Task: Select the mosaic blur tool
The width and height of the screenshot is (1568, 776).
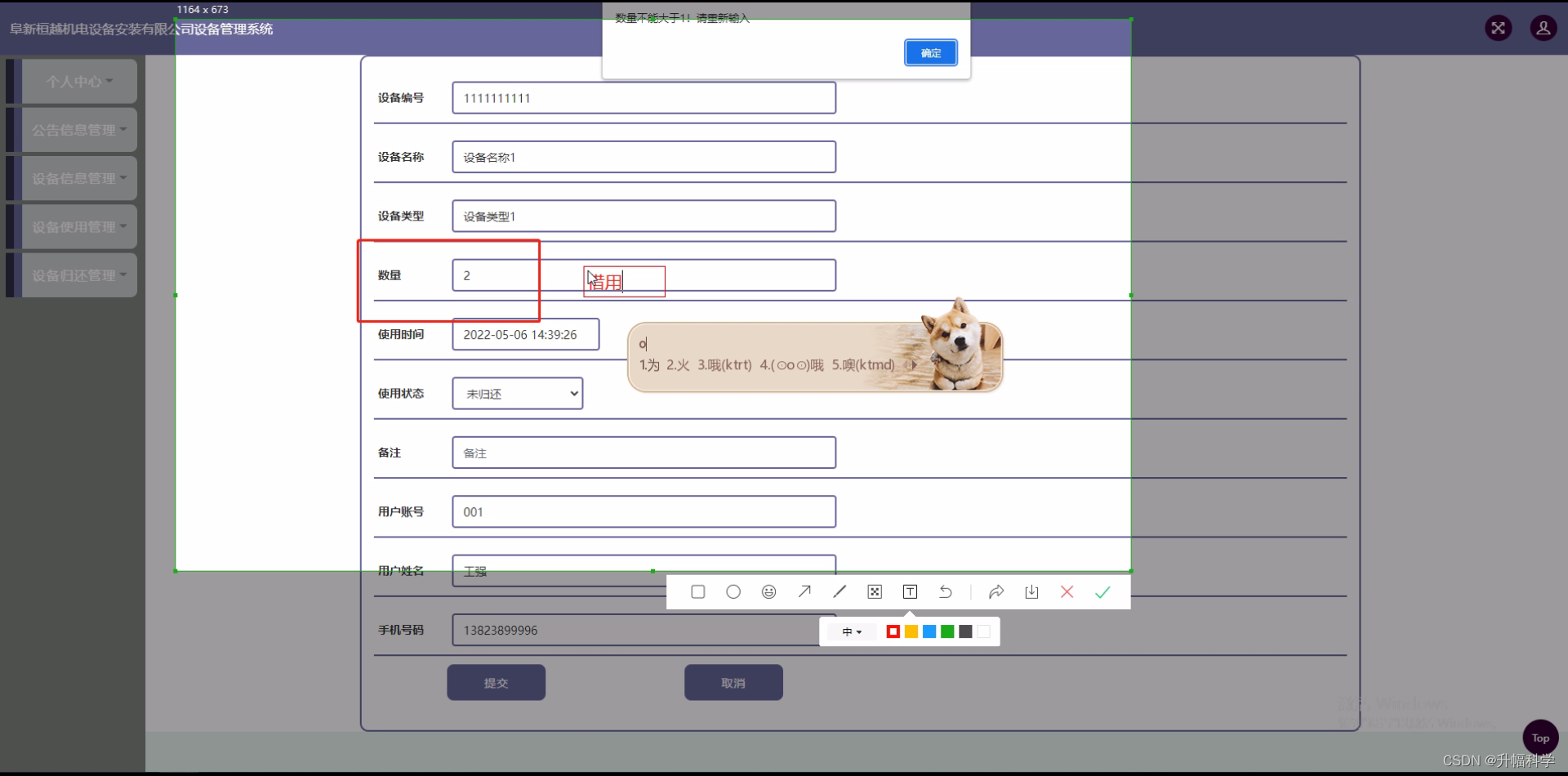Action: click(875, 591)
